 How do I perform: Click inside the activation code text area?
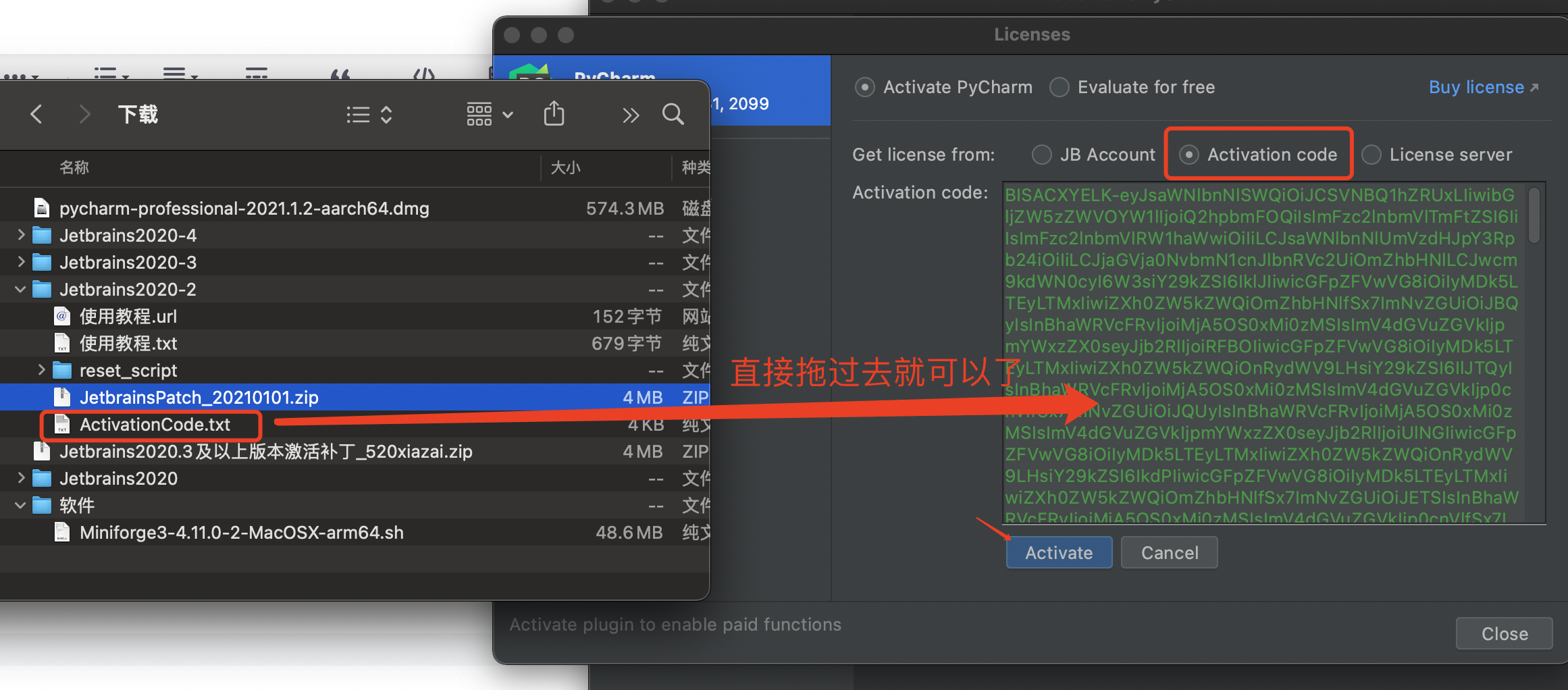click(1270, 351)
